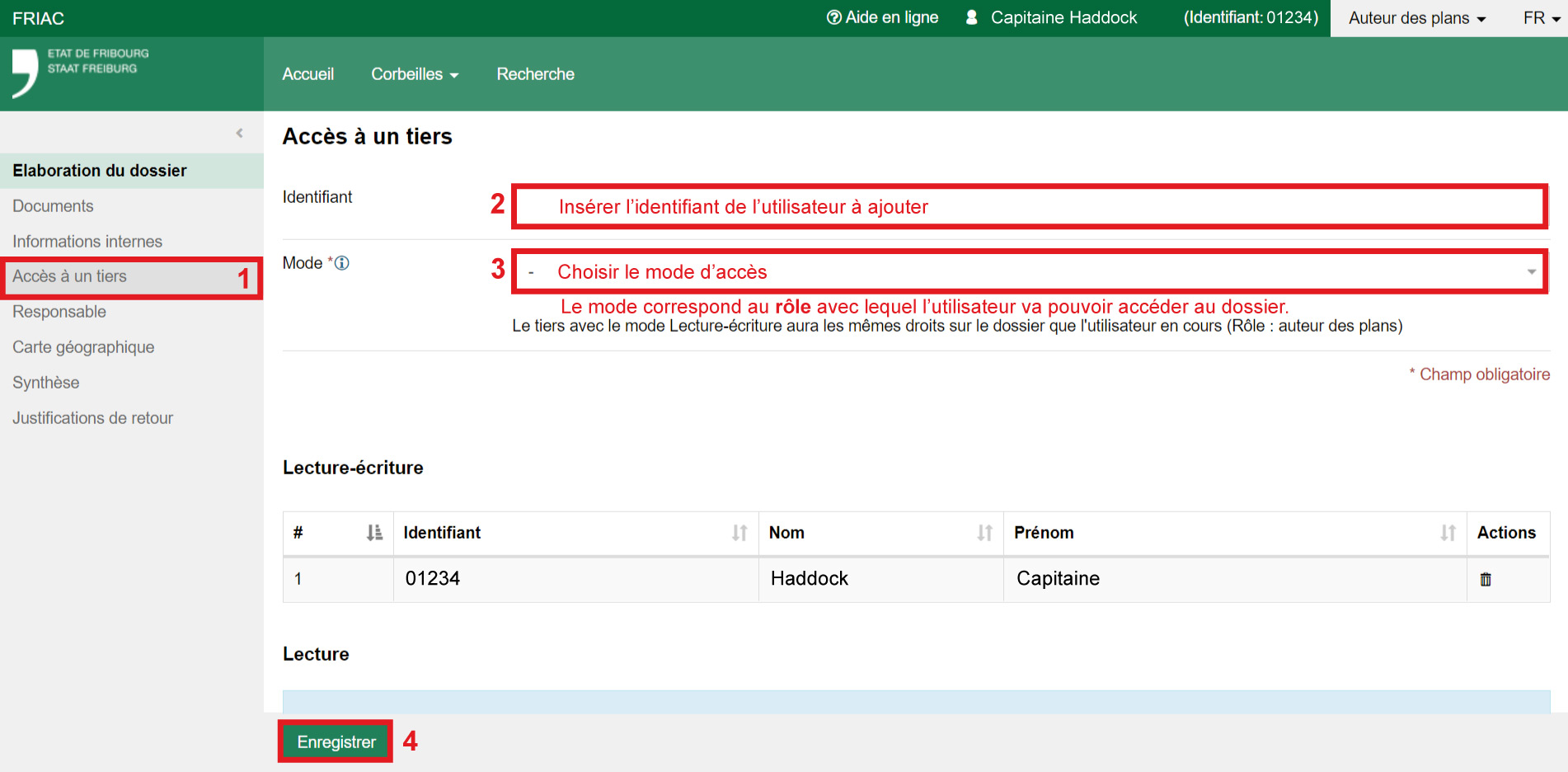1568x772 pixels.
Task: Expand the Corbeilles menu
Action: tap(414, 74)
